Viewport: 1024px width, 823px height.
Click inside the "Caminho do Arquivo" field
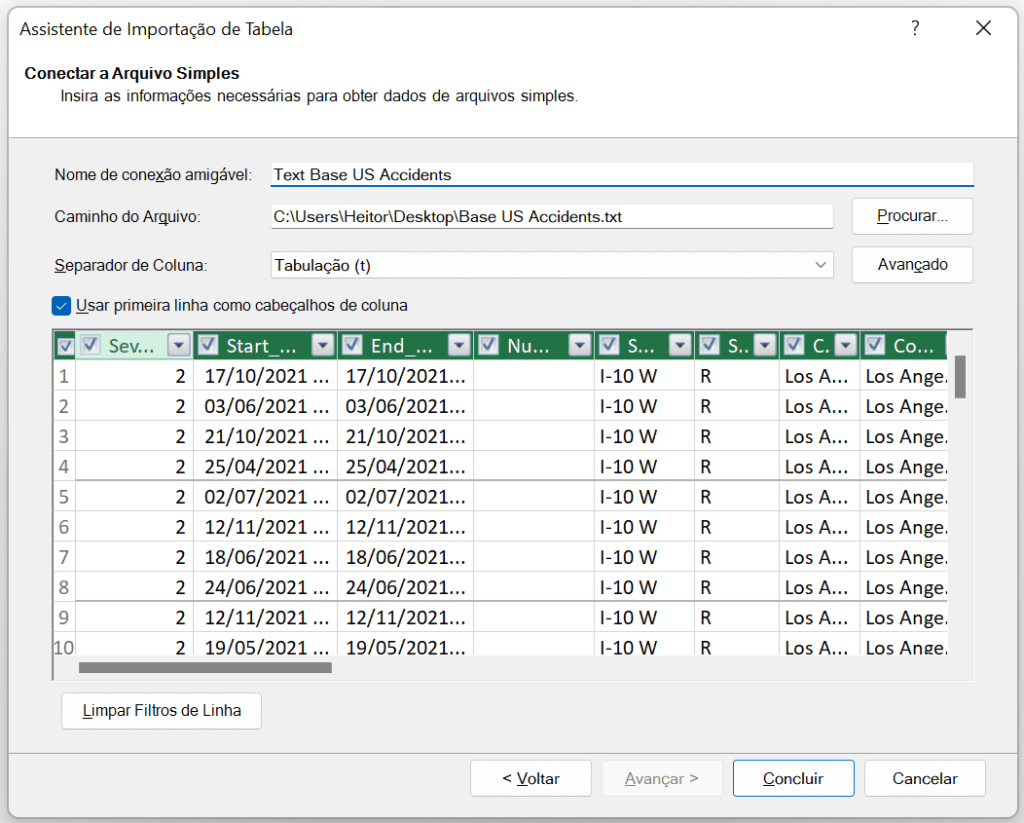(x=550, y=216)
